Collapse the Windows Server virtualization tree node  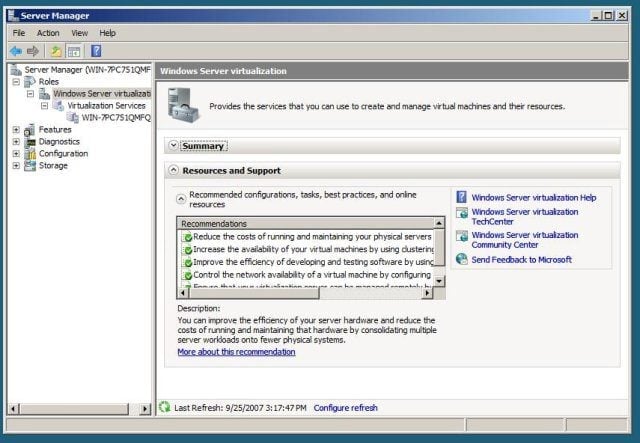[x=30, y=94]
